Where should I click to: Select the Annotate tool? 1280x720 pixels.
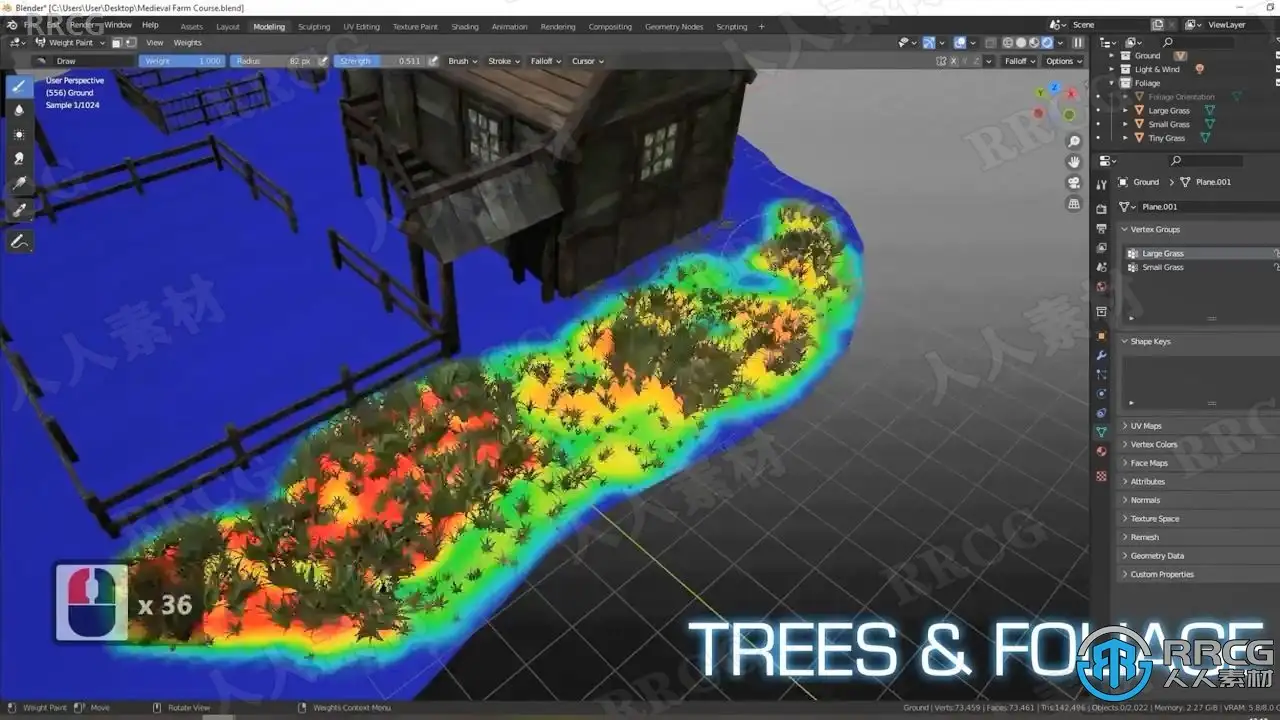(x=19, y=241)
